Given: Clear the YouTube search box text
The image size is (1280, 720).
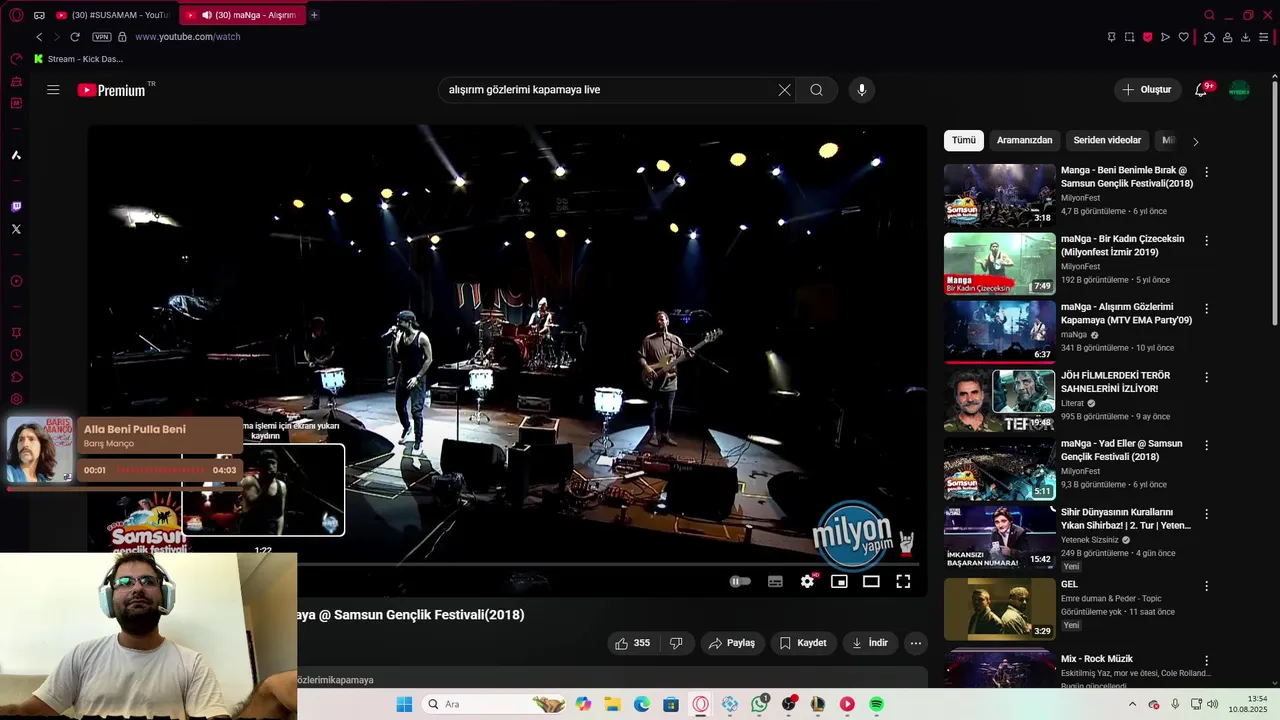Looking at the screenshot, I should click(784, 90).
